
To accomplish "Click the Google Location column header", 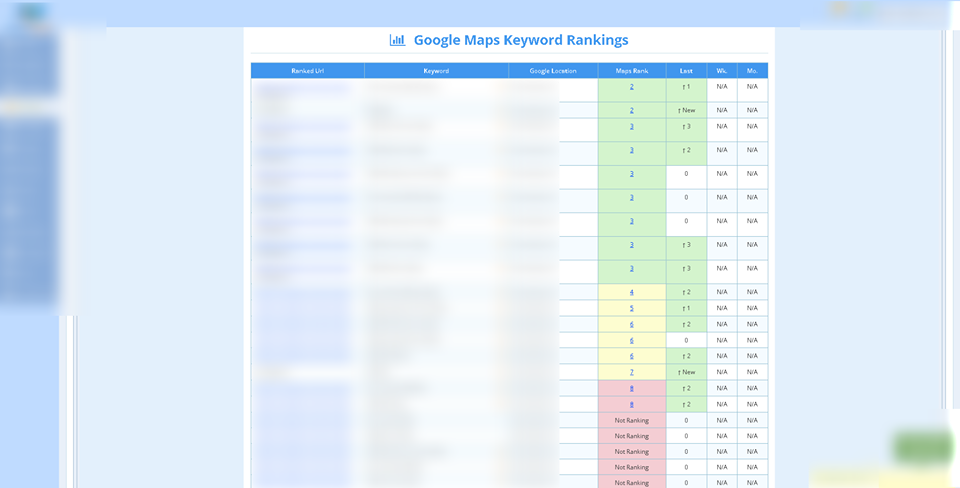I will 552,71.
